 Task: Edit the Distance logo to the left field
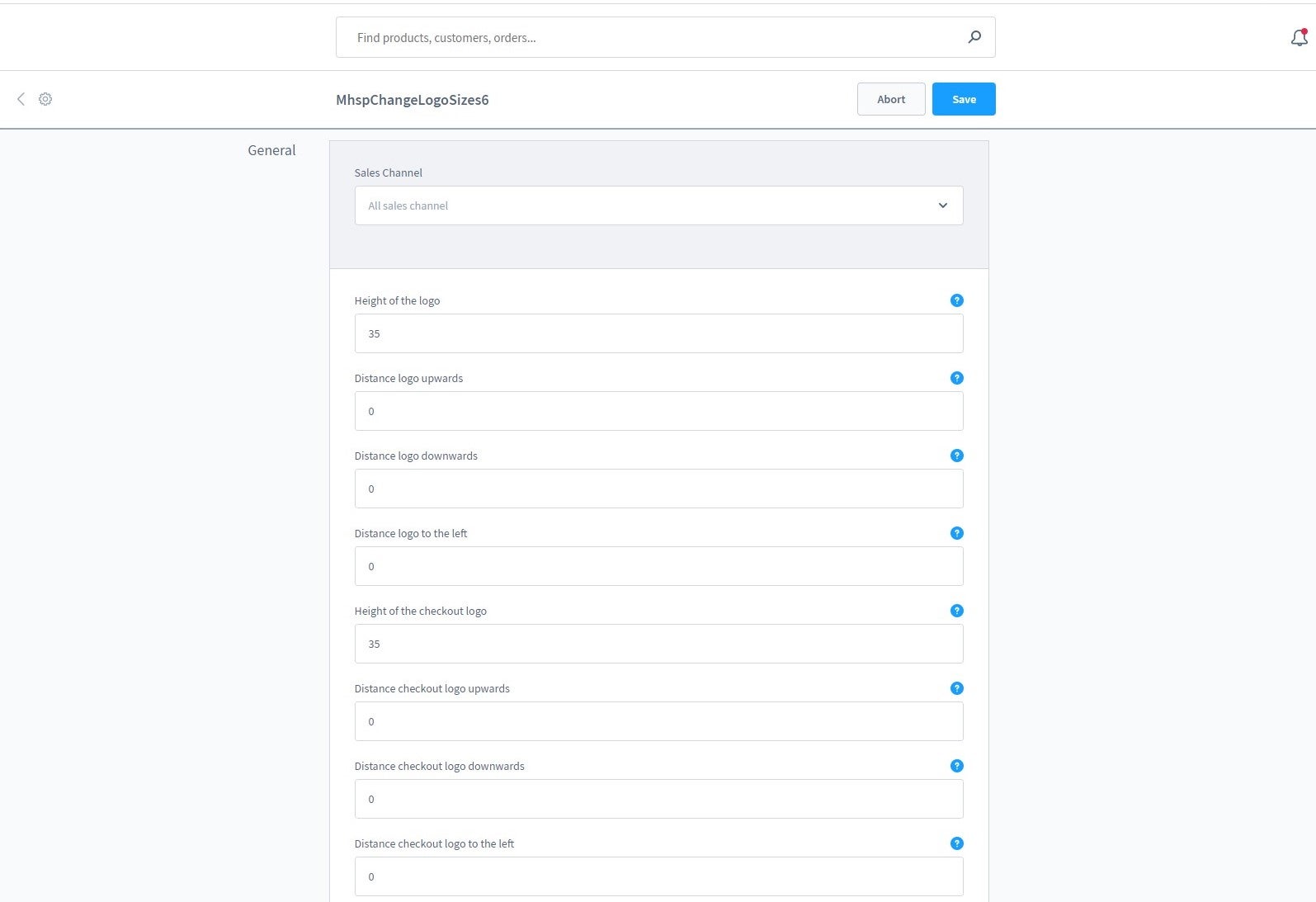658,566
